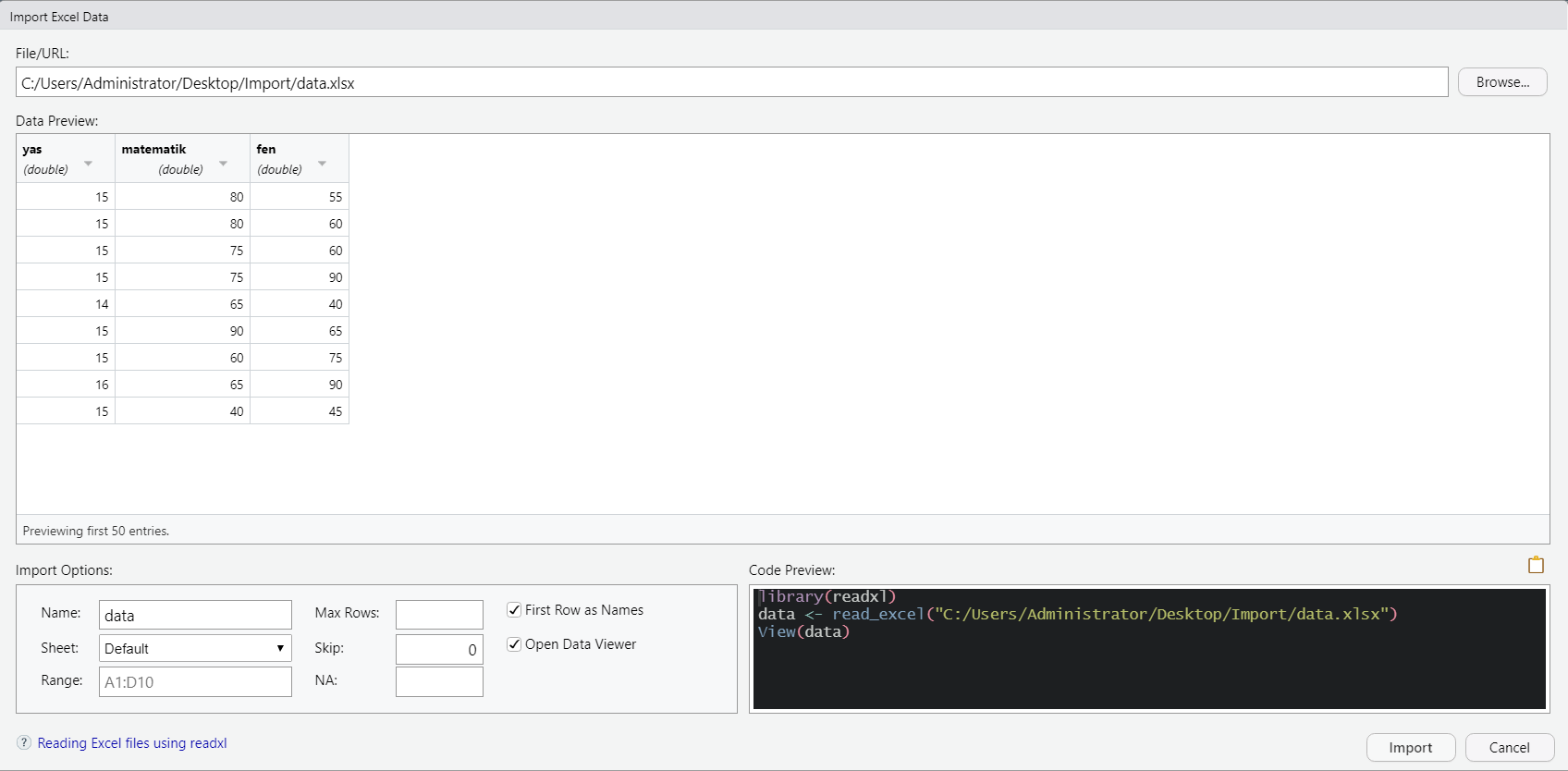
Task: Click yas cell with value 16
Action: pos(66,385)
